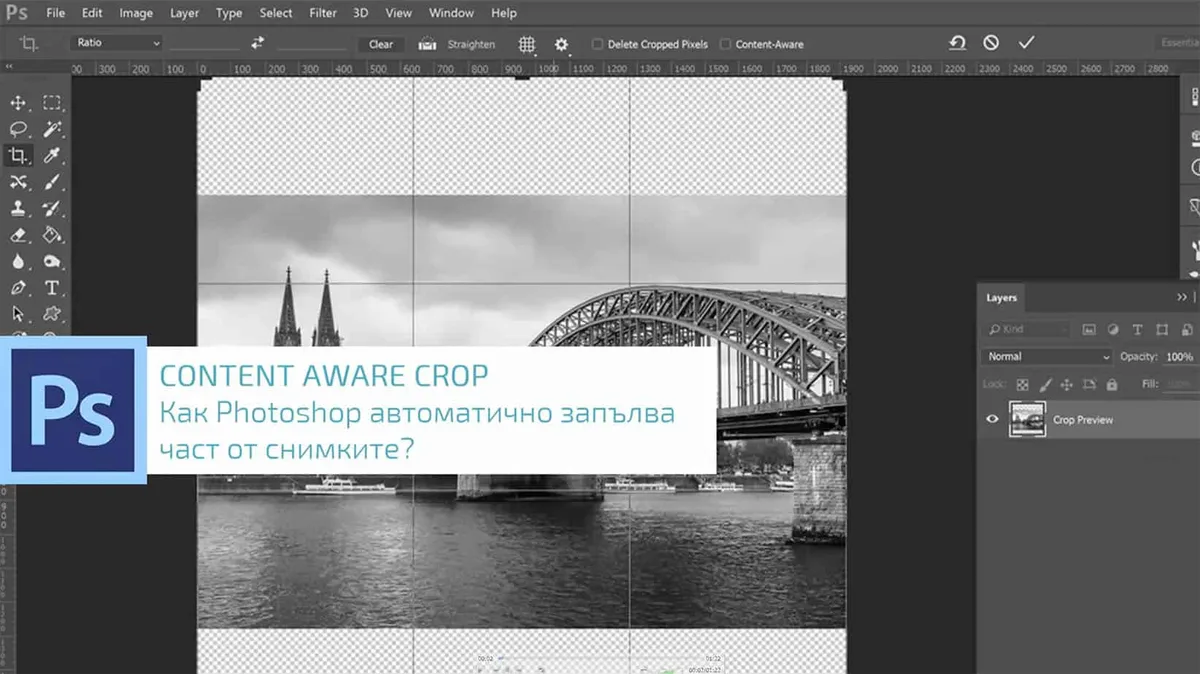Screen dimensions: 1200x674
Task: Select the Eraser tool
Action: click(x=18, y=235)
